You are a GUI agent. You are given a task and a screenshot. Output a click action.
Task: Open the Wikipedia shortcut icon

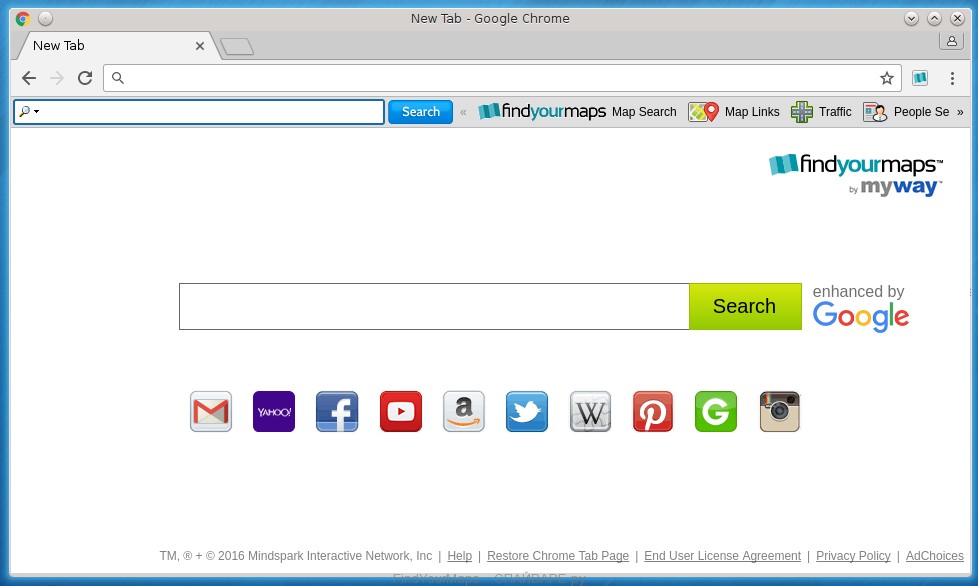tap(590, 412)
